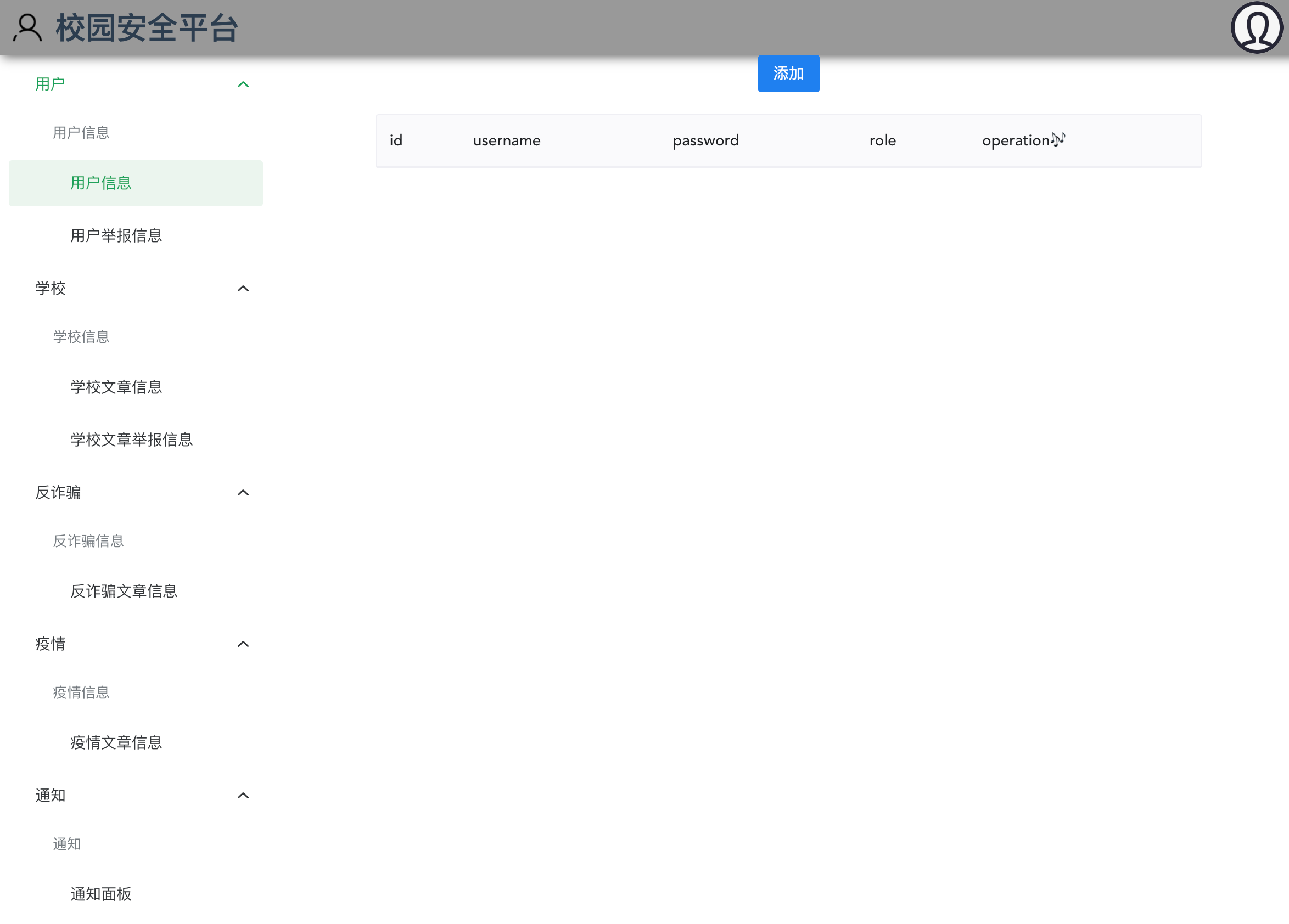Image resolution: width=1289 pixels, height=924 pixels.
Task: Click the role column header
Action: tap(882, 141)
